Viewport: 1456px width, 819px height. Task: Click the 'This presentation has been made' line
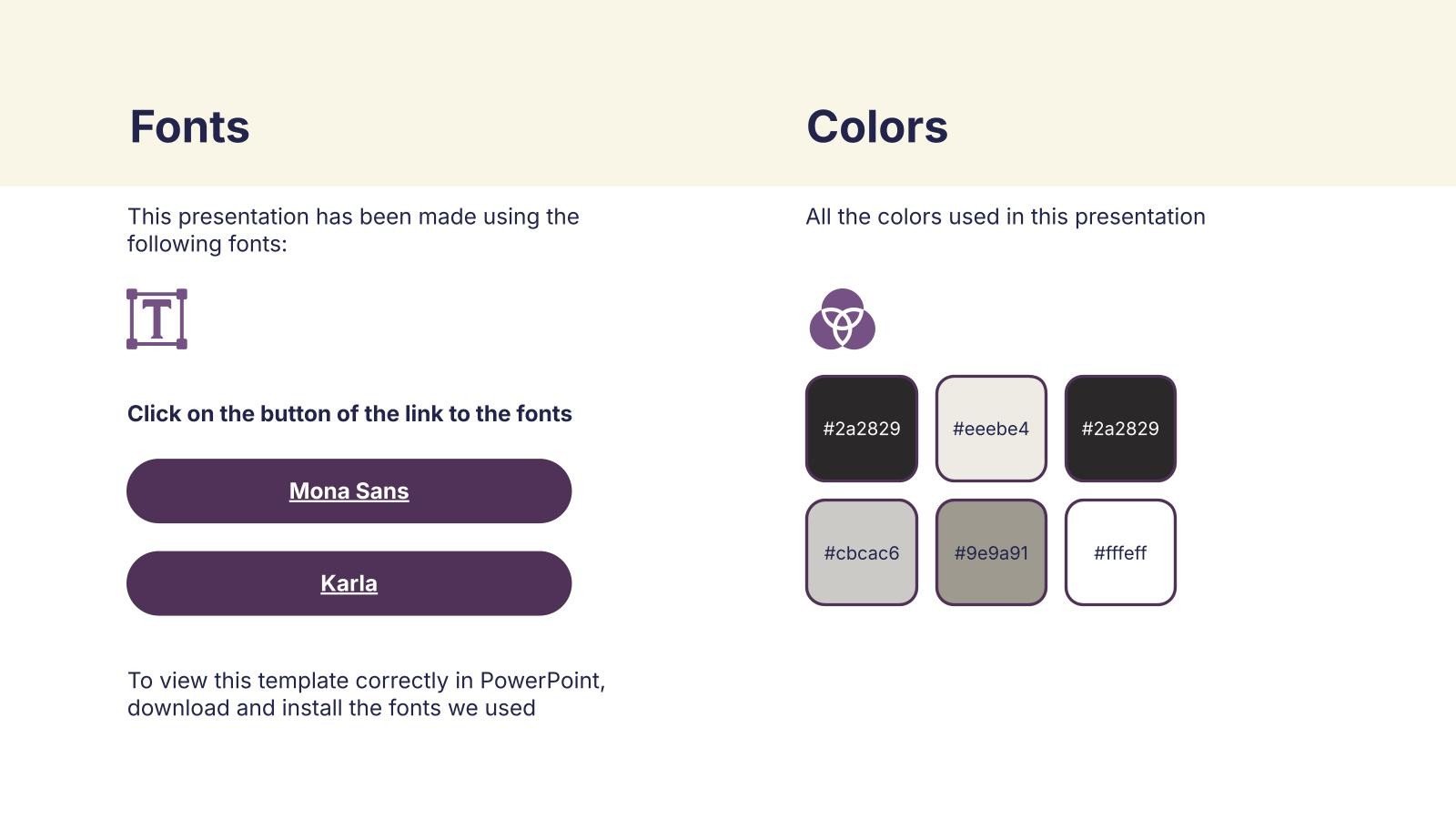[353, 217]
